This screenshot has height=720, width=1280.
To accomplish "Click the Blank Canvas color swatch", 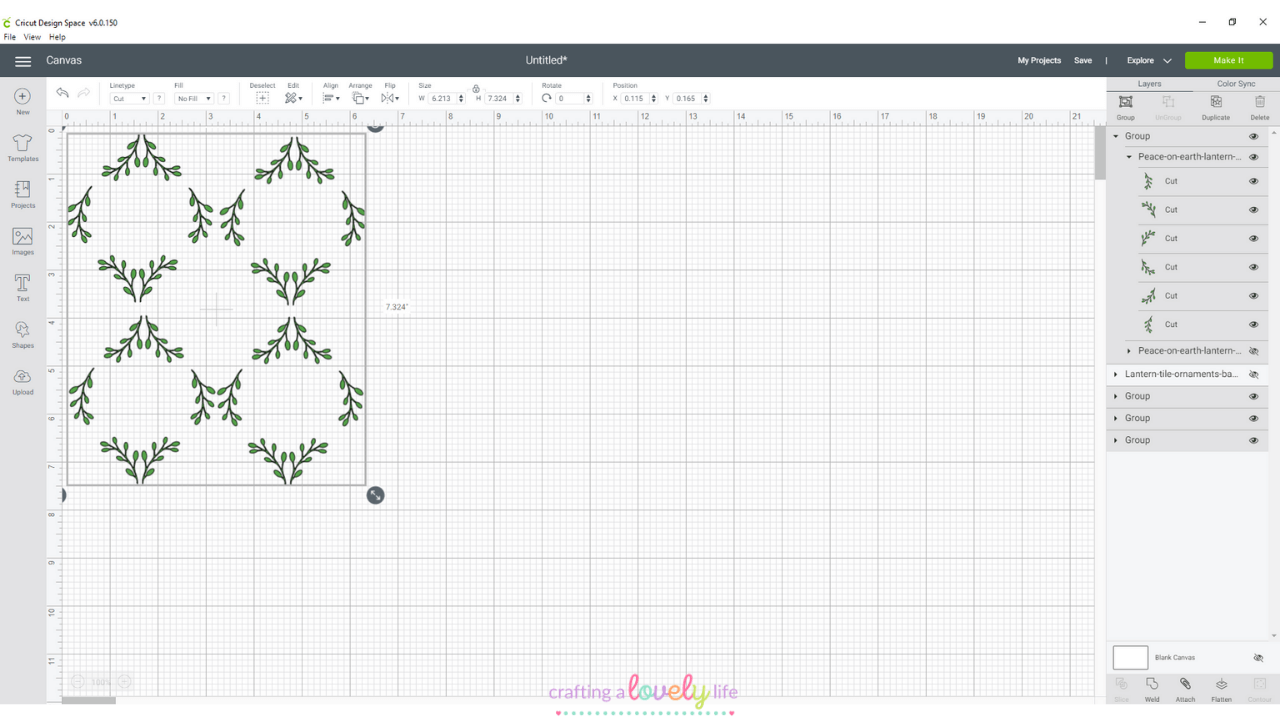I will pyautogui.click(x=1130, y=658).
